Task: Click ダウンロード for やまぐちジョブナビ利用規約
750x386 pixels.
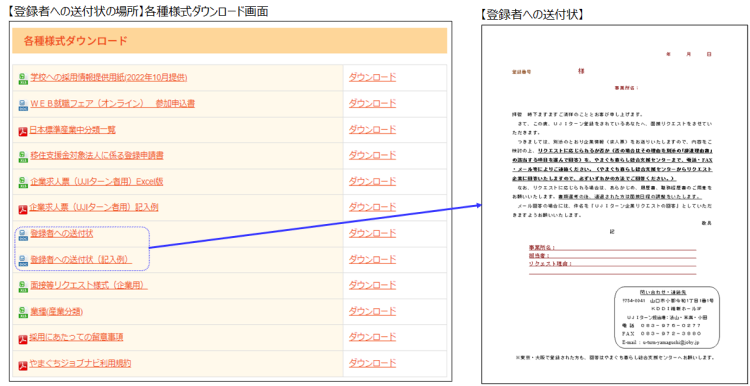Action: 372,364
